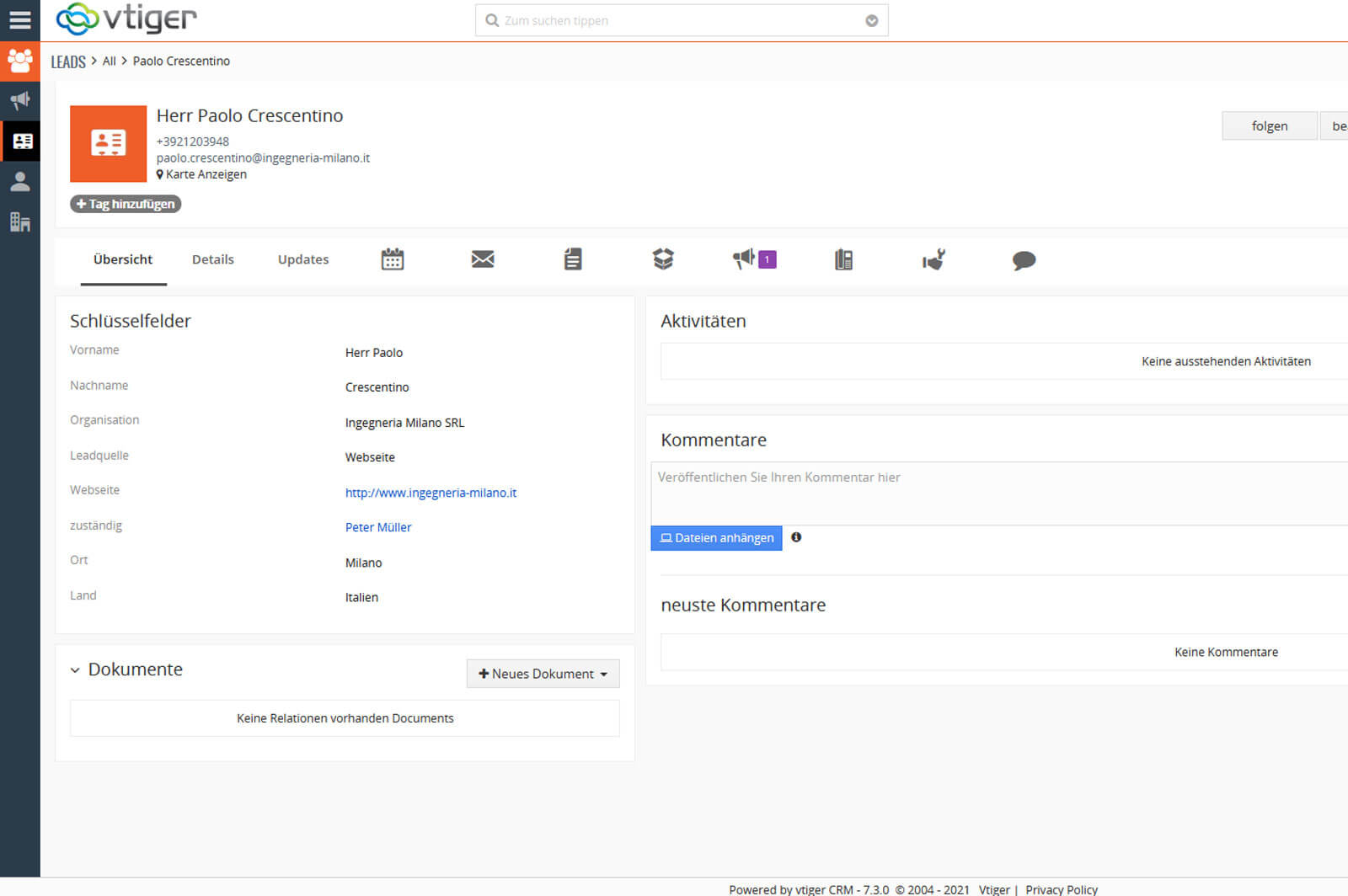Open the comments speech bubble tab
This screenshot has width=1348, height=896.
(x=1024, y=260)
